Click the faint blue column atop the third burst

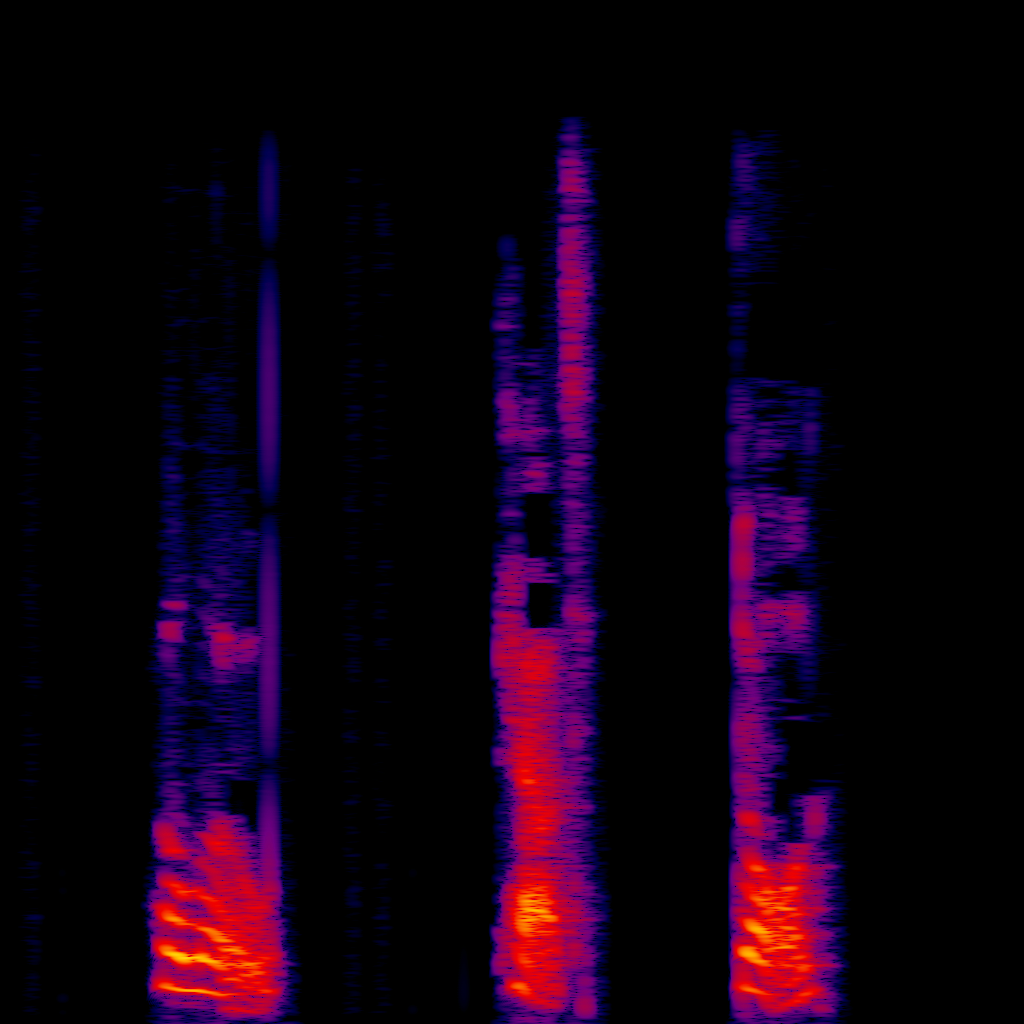[750, 200]
